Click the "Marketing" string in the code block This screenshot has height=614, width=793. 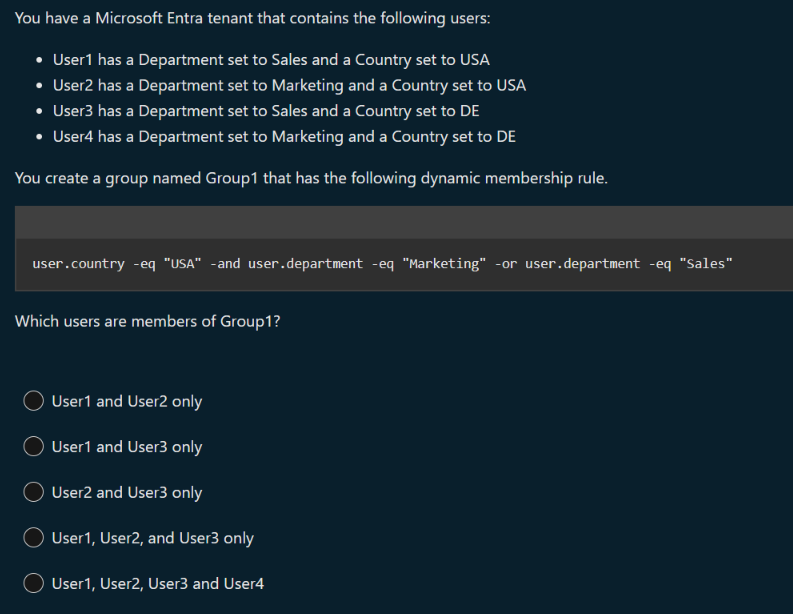coord(443,264)
